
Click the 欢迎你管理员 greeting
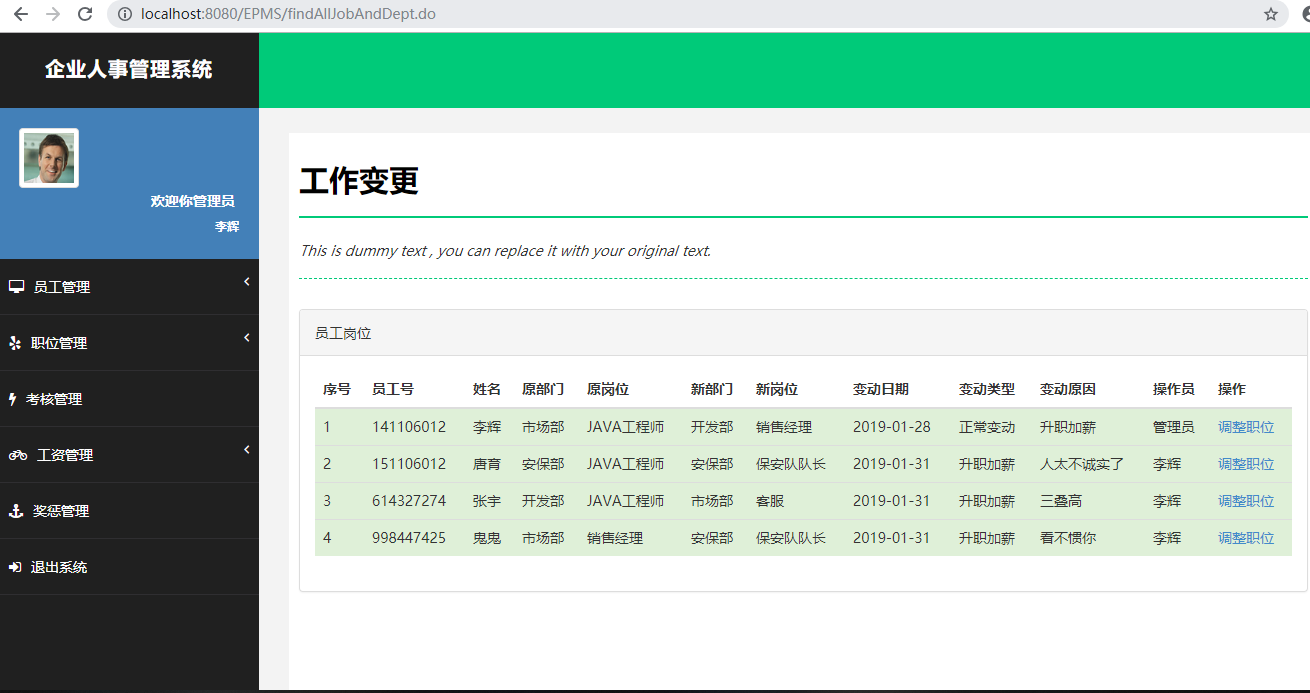point(193,201)
